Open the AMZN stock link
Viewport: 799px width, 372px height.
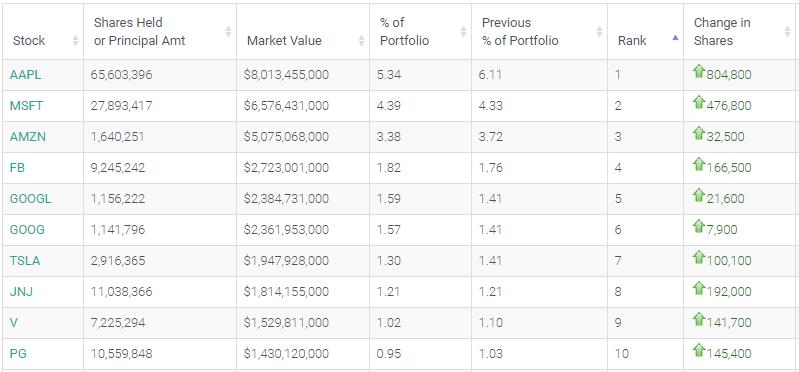(28, 137)
